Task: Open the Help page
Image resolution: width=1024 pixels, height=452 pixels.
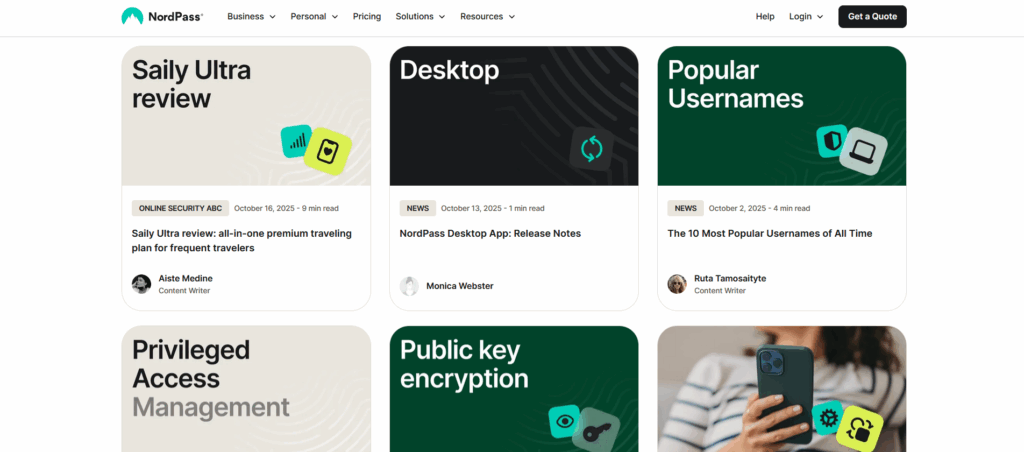Action: 765,17
